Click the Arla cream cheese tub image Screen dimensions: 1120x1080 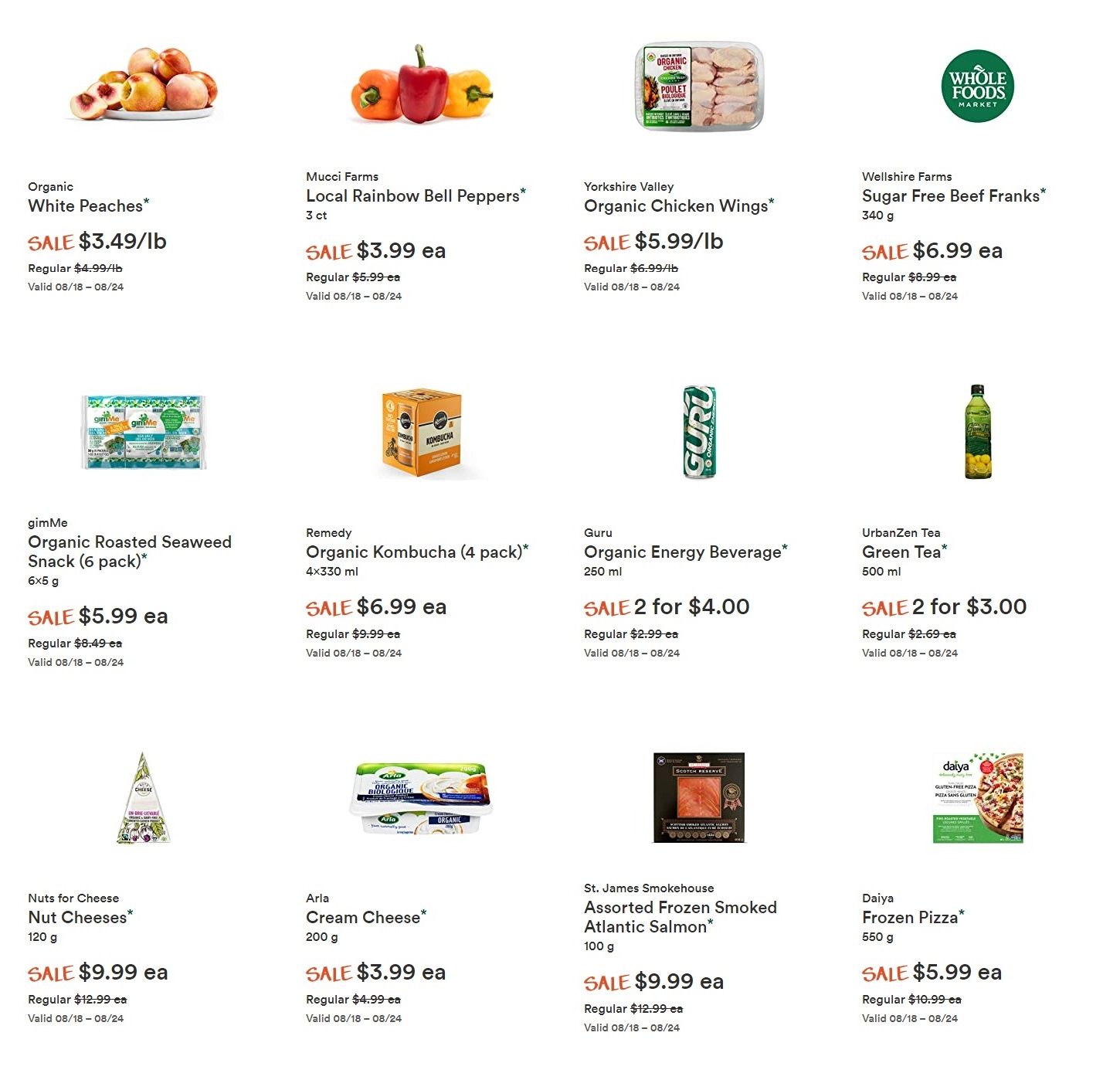[422, 798]
